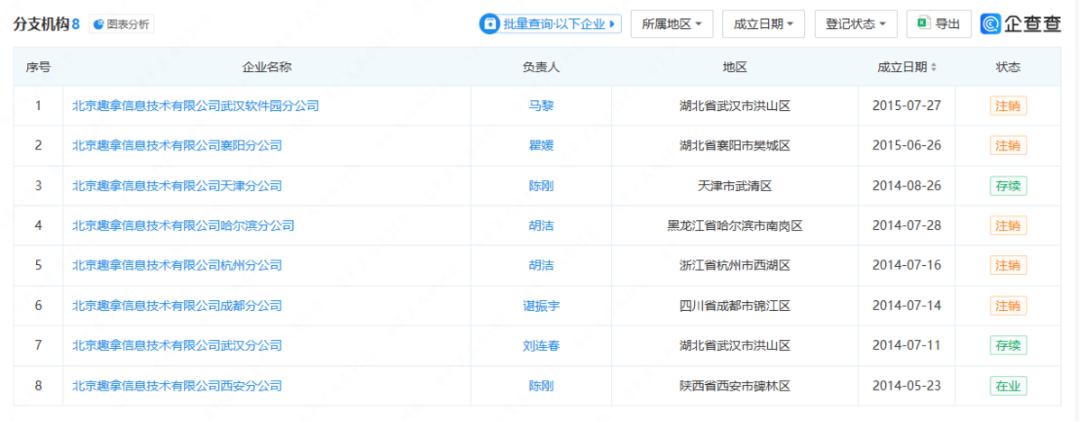Open person link 瞿媛

541,145
